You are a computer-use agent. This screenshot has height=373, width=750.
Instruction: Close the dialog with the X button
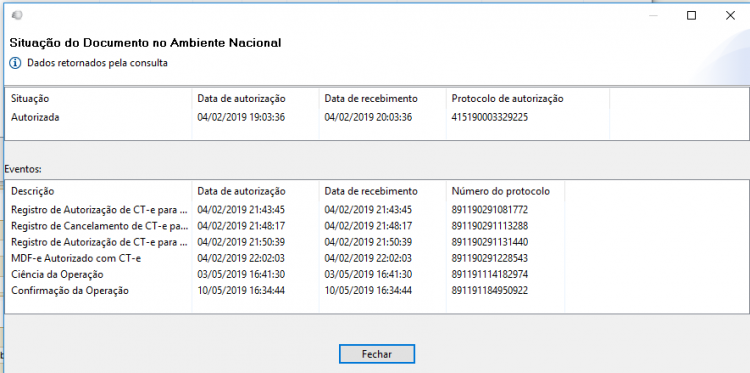pyautogui.click(x=730, y=16)
